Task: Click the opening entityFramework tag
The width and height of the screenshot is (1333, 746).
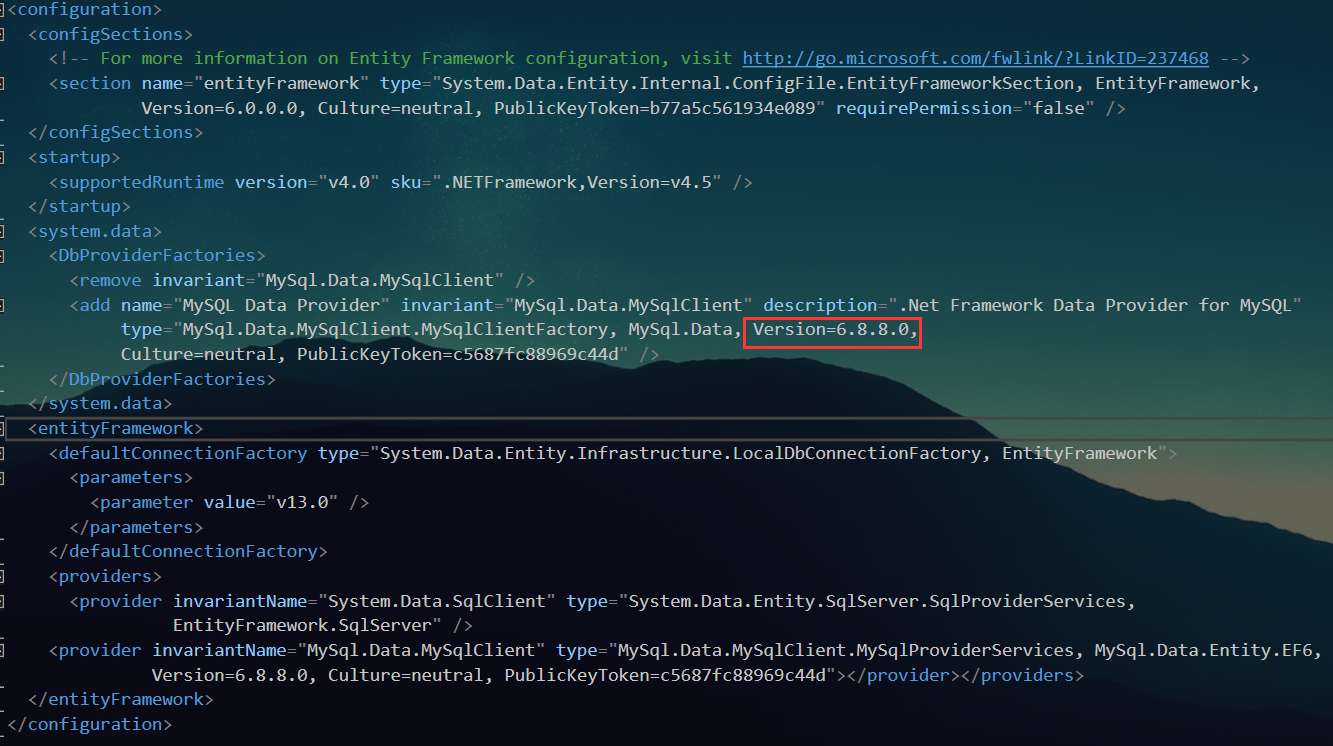Action: pyautogui.click(x=115, y=428)
